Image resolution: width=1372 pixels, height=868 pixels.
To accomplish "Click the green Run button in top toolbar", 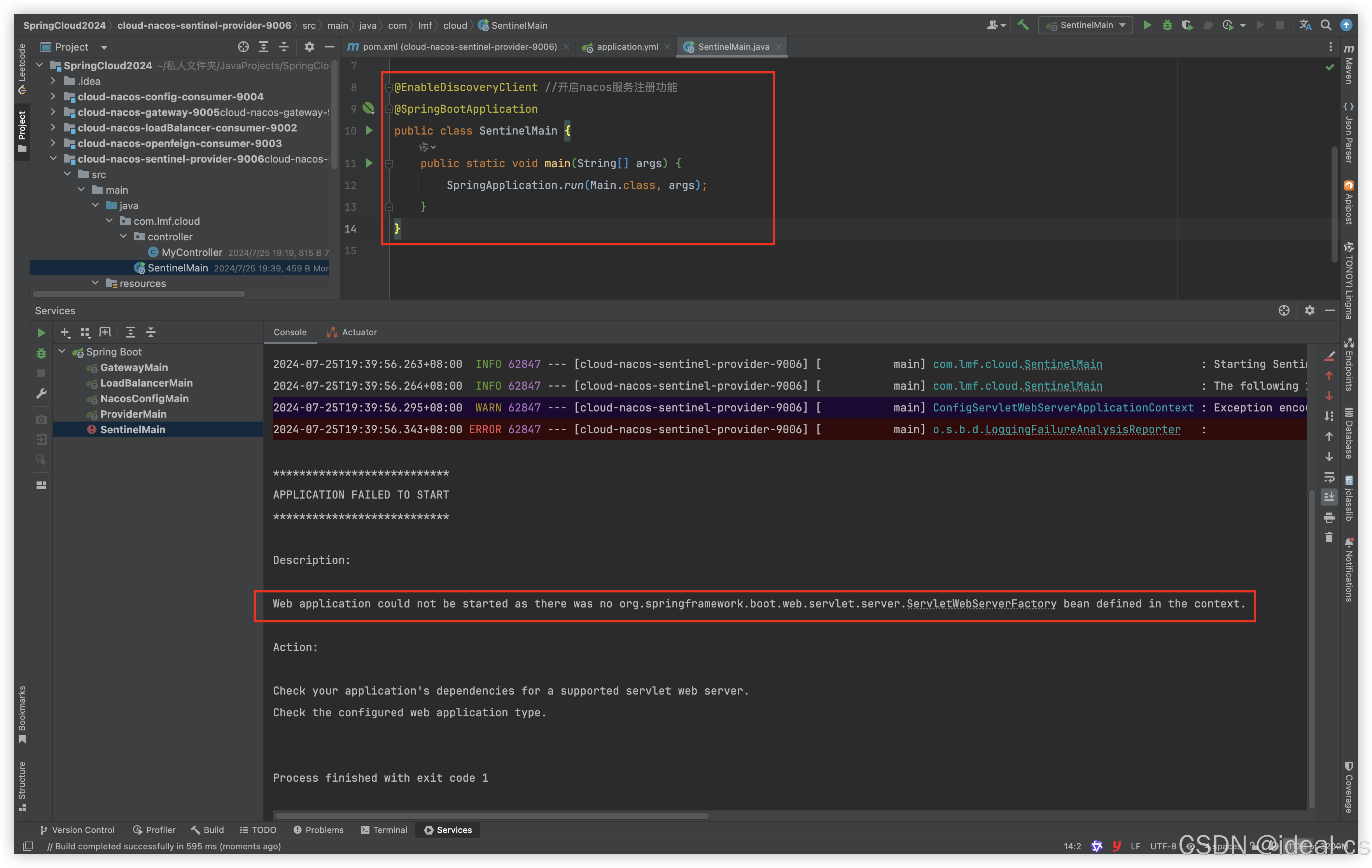I will pos(1147,25).
